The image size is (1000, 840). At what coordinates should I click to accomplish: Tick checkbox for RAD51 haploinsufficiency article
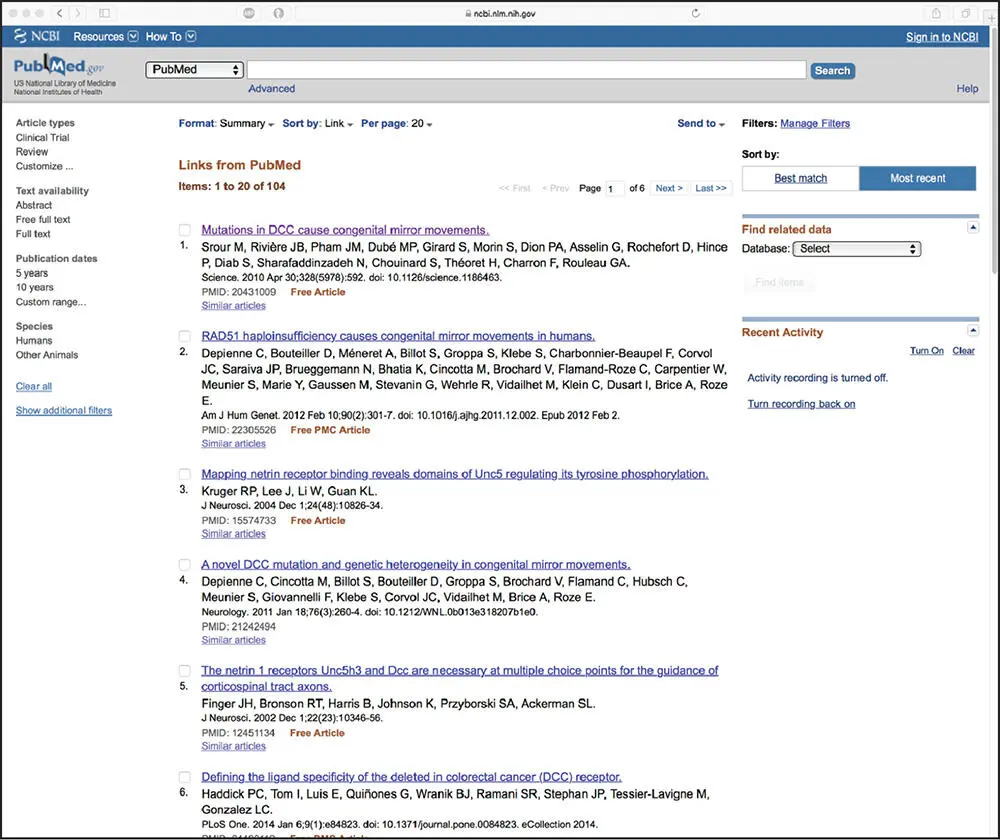tap(185, 336)
